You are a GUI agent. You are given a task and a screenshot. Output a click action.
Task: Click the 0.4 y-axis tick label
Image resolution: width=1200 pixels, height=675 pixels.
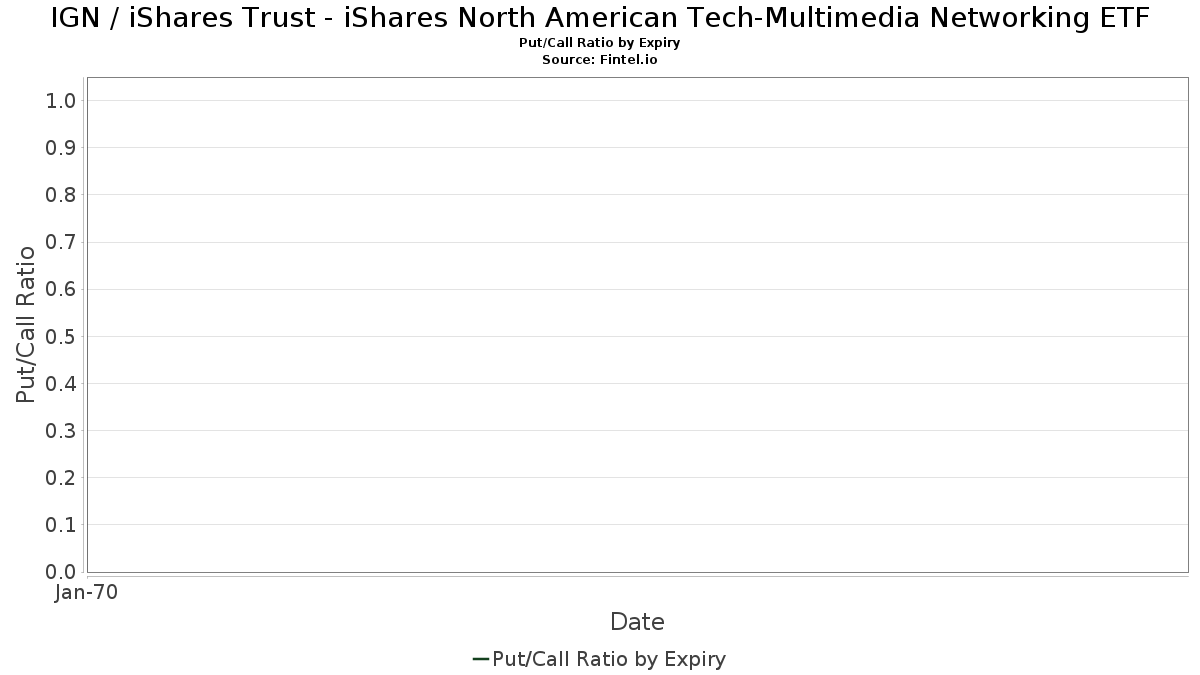click(61, 383)
